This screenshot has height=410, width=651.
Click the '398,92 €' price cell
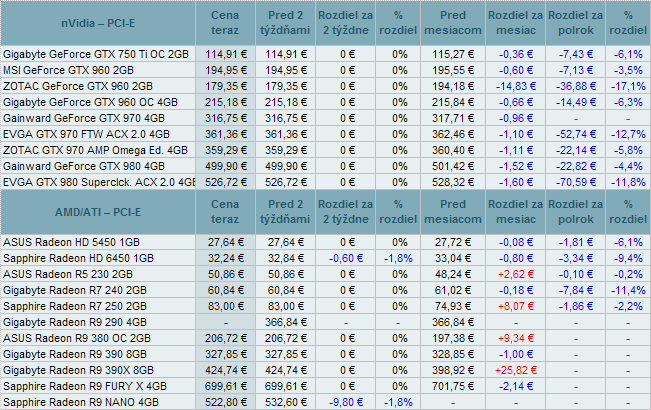point(453,371)
